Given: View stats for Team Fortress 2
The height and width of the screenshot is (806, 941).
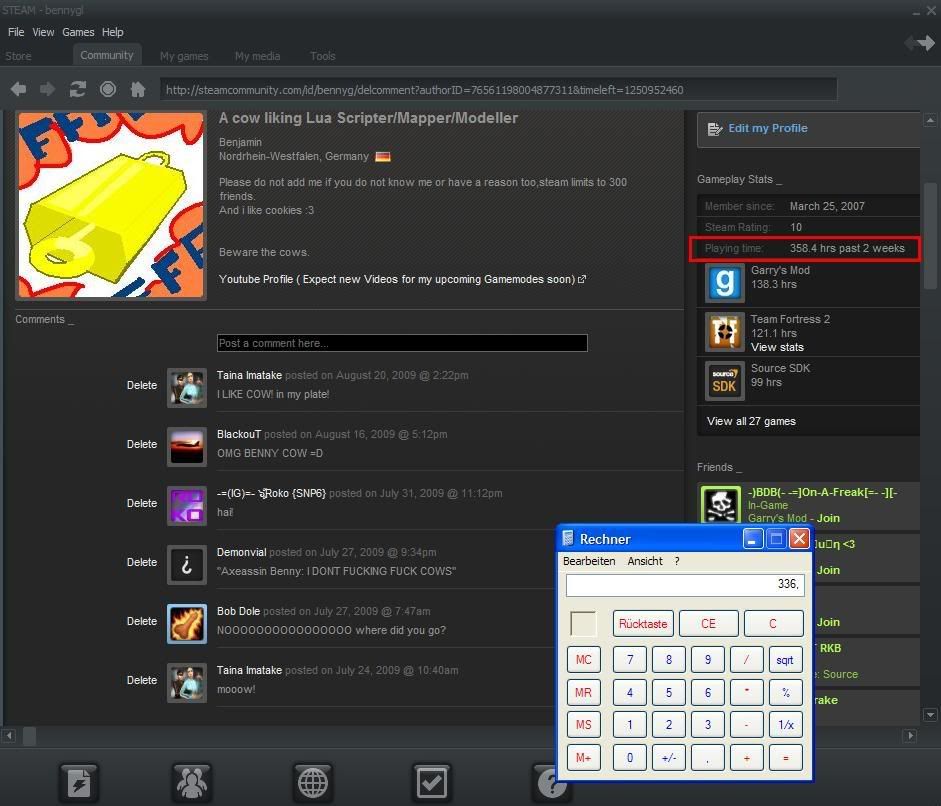Looking at the screenshot, I should click(777, 347).
